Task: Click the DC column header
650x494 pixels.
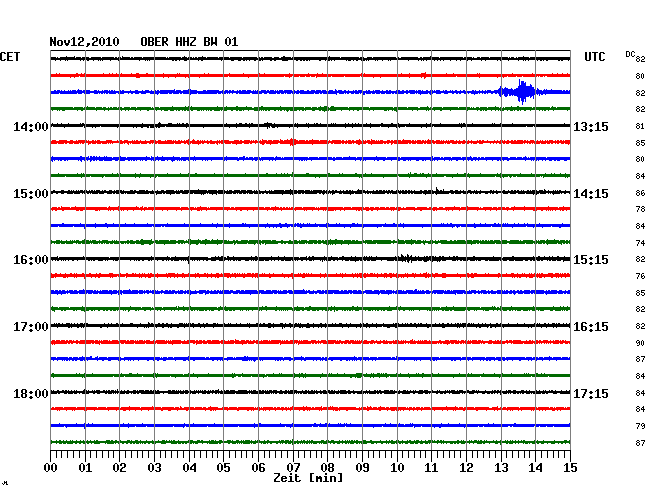Action: (x=630, y=54)
